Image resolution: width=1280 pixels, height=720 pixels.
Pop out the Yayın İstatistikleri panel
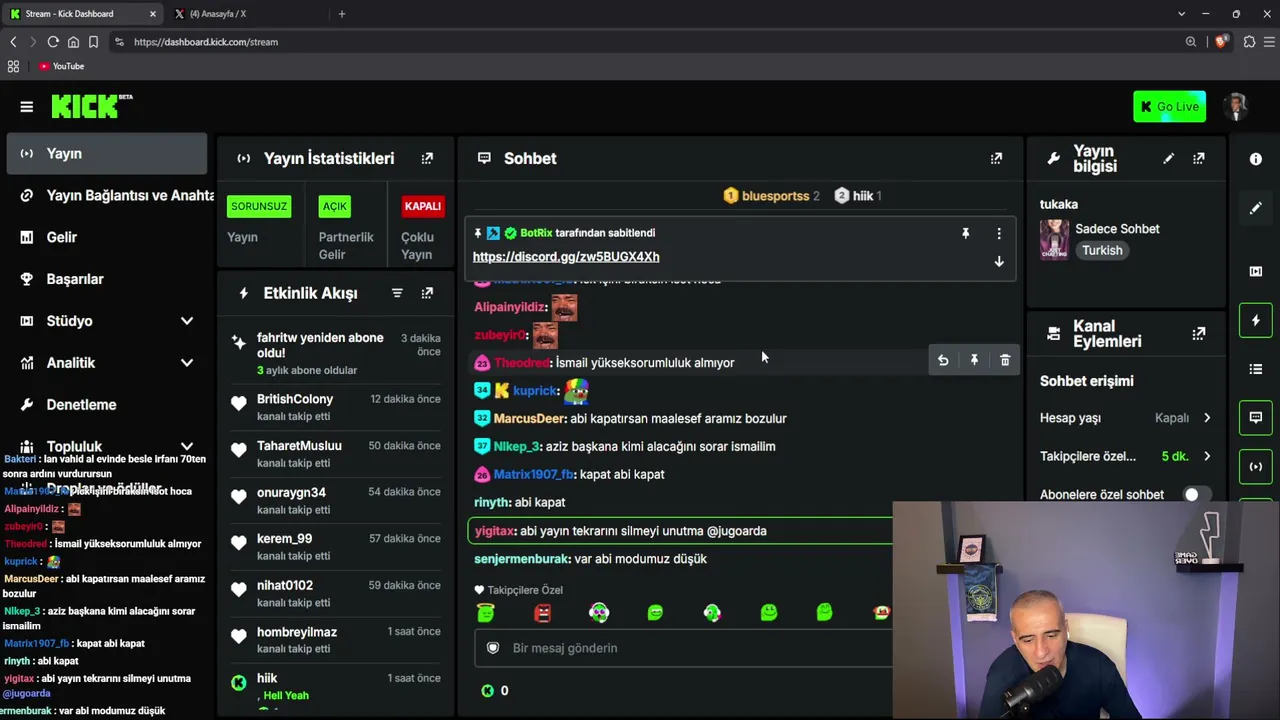coord(427,158)
